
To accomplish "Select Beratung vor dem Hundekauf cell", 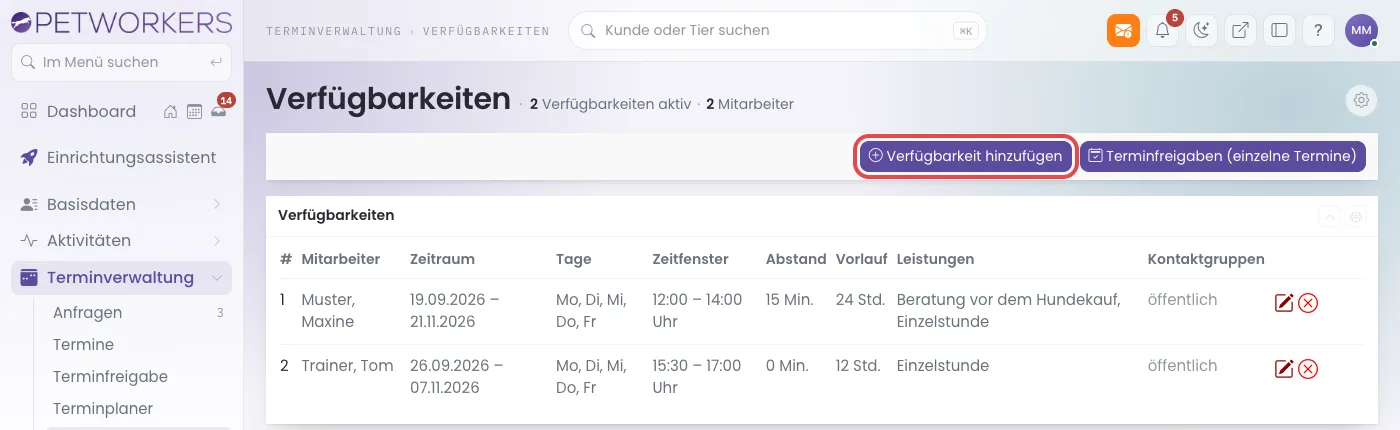I will pos(1008,310).
